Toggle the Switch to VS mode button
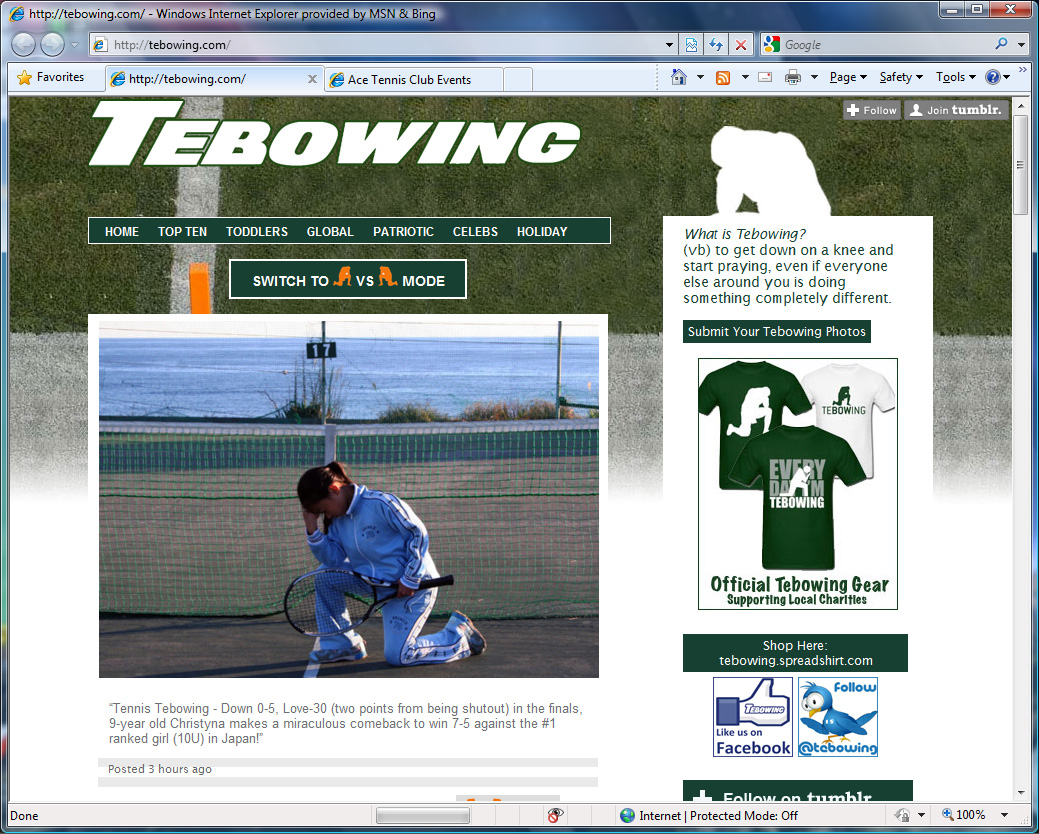This screenshot has width=1039, height=834. tap(348, 280)
